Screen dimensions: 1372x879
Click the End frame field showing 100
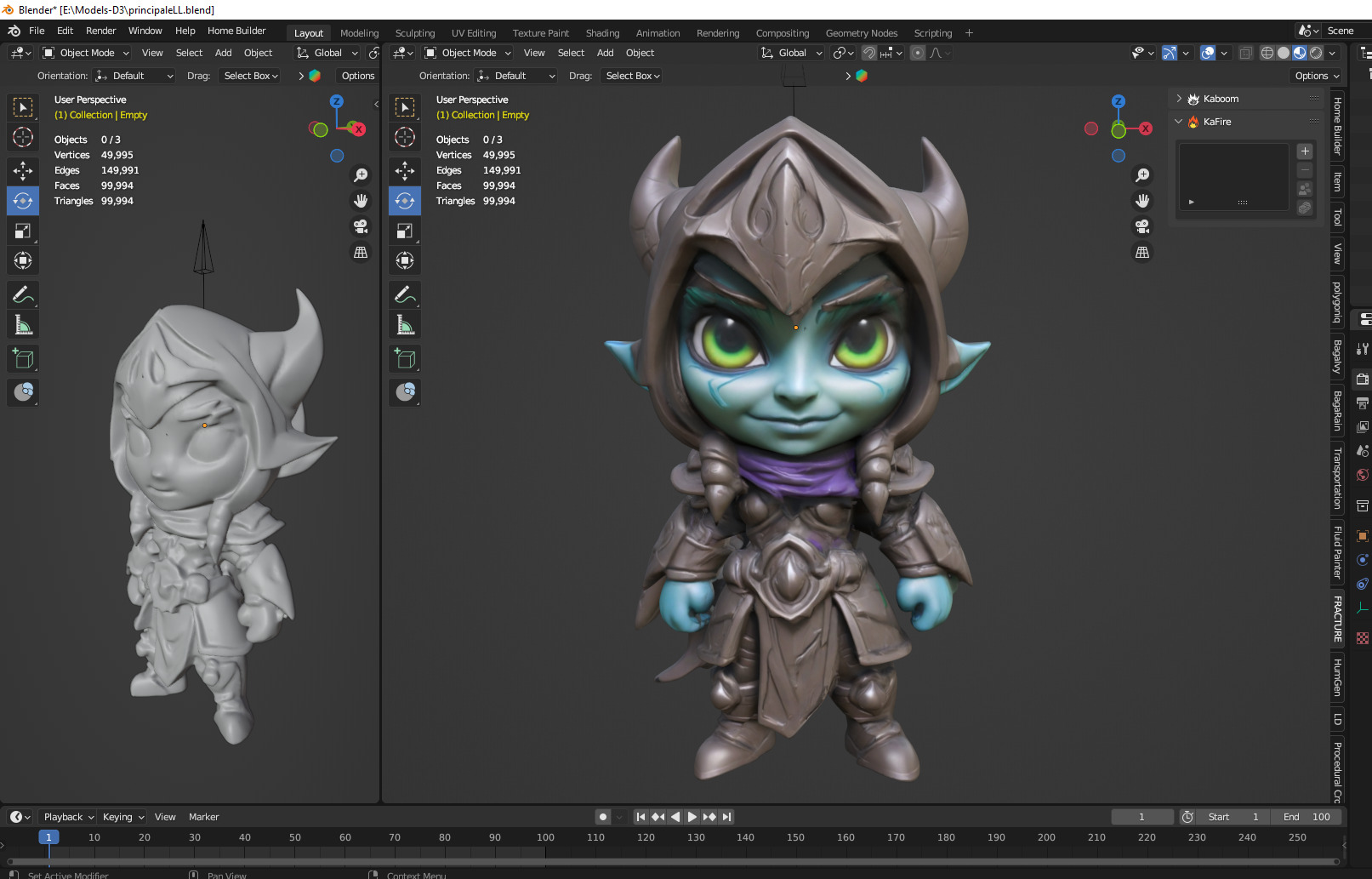pyautogui.click(x=1307, y=817)
